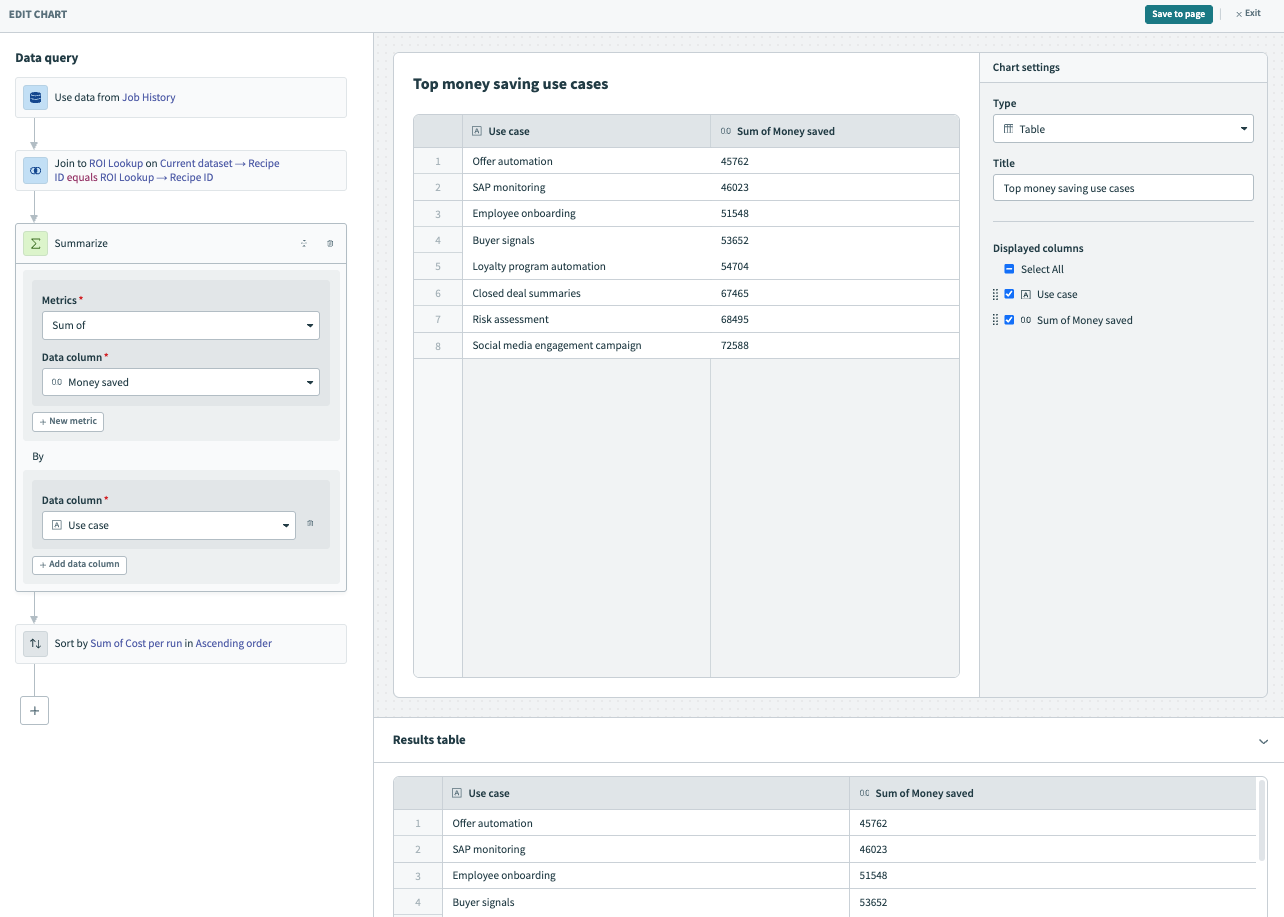1284x917 pixels.
Task: Click the New metric button
Action: 68,421
